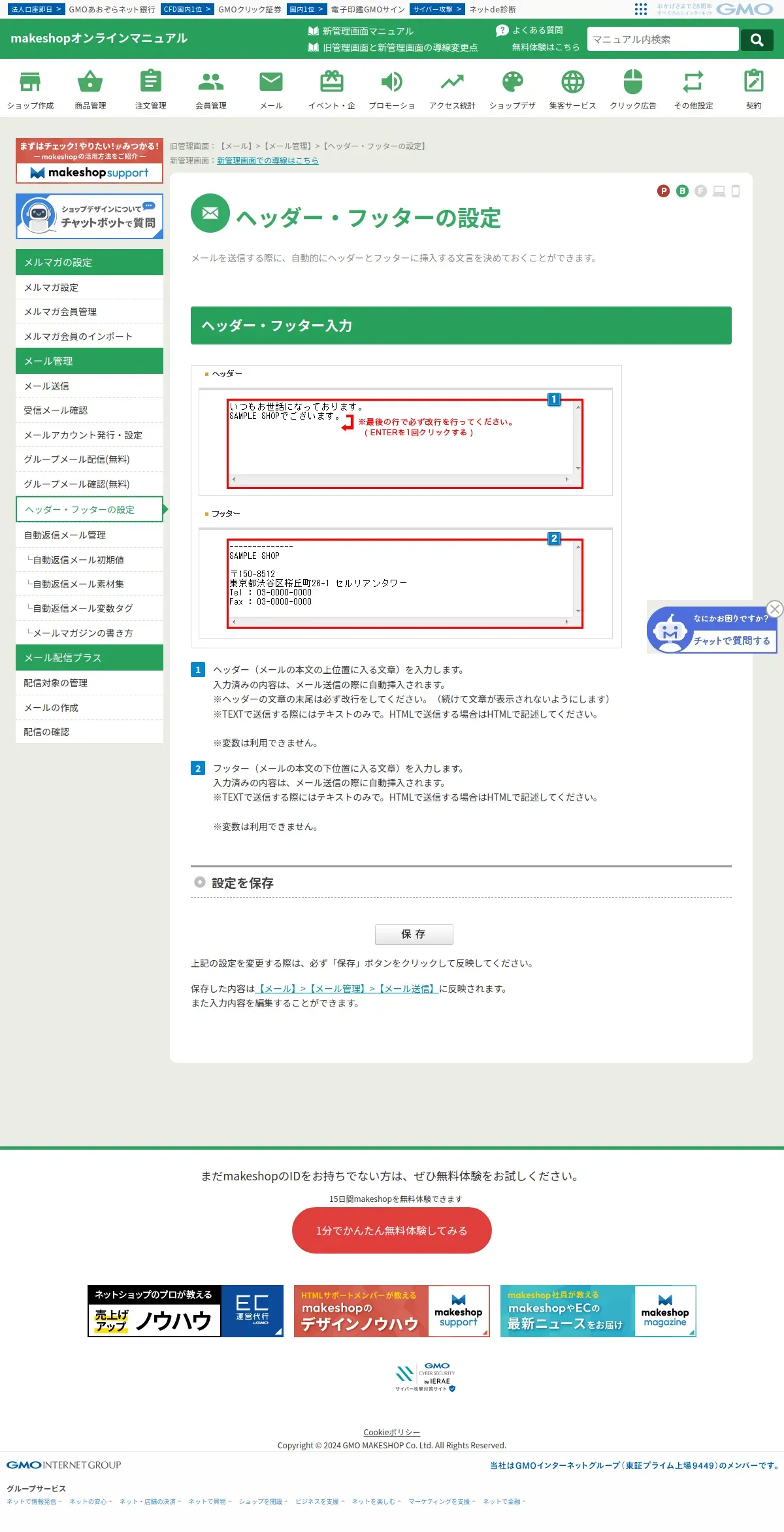
Task: Select メルマガ会員管理 in sidebar
Action: (x=90, y=312)
